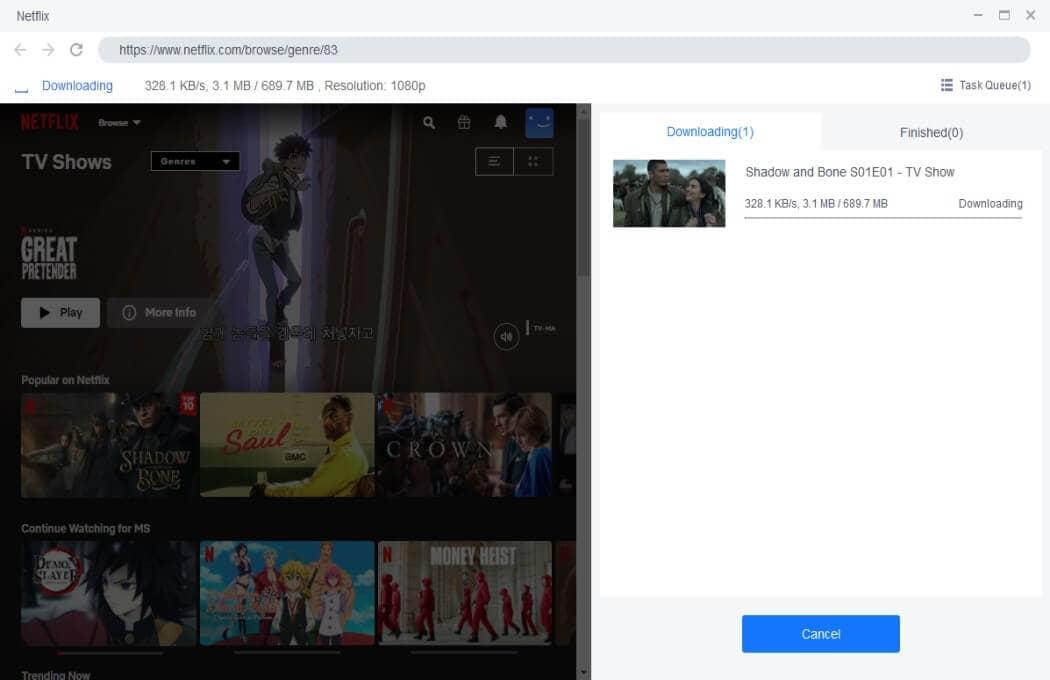Click the Trending Now heading

(56, 675)
